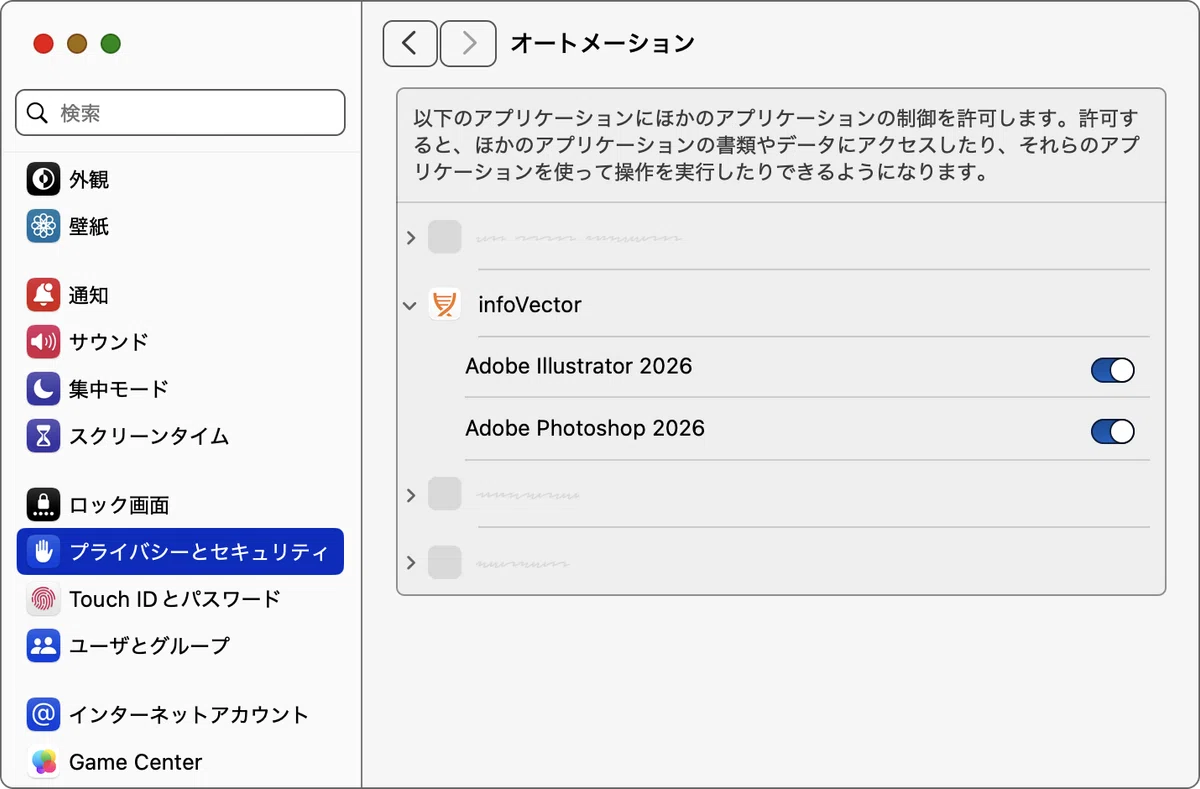Disable Adobe Illustrator 2026 automation toggle
This screenshot has width=1200, height=789.
(x=1112, y=370)
